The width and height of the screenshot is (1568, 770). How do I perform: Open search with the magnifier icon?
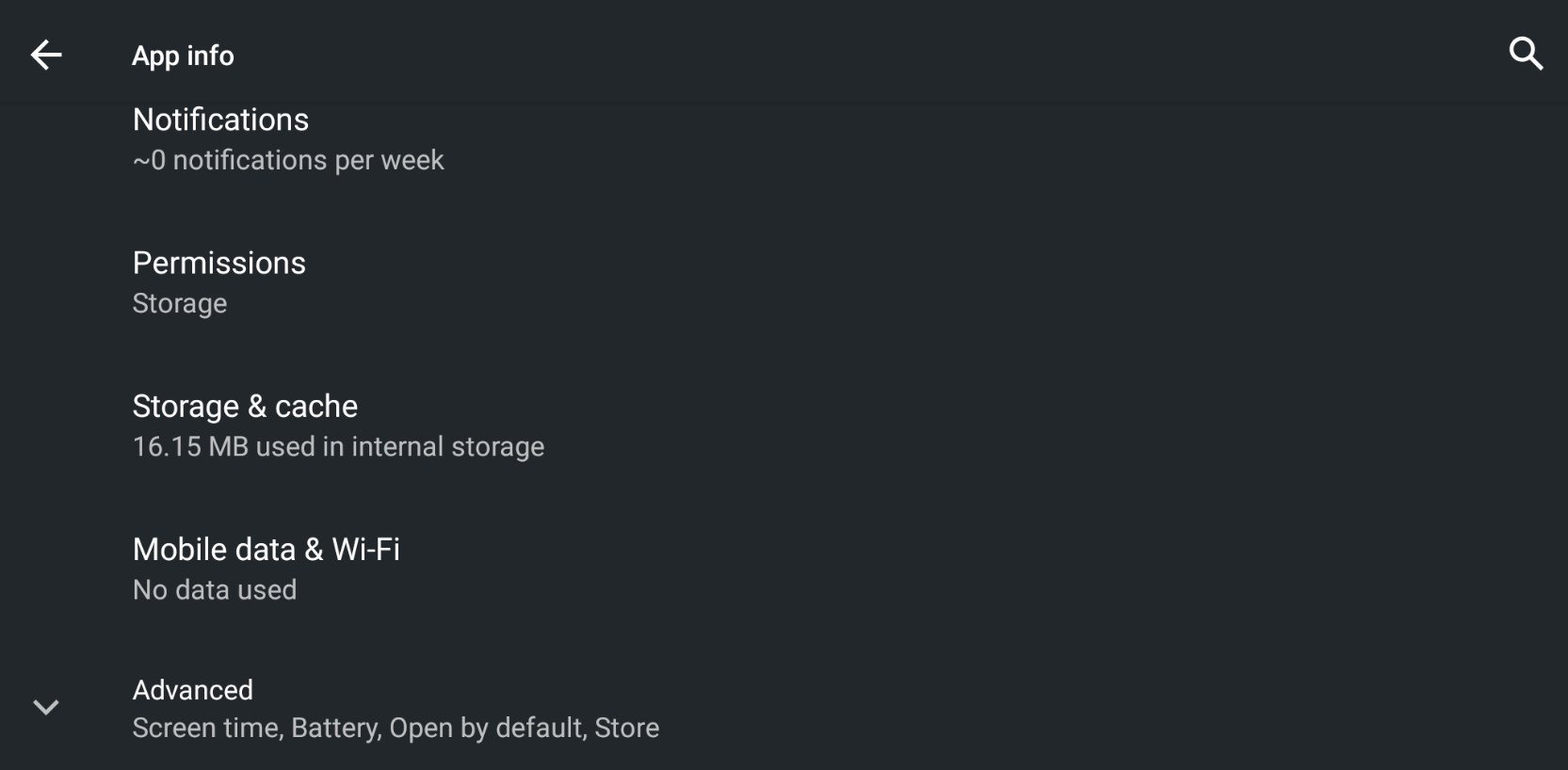click(x=1526, y=55)
